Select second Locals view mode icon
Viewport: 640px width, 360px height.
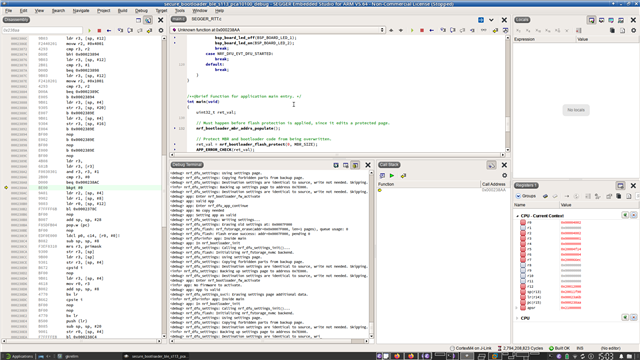[601, 20]
